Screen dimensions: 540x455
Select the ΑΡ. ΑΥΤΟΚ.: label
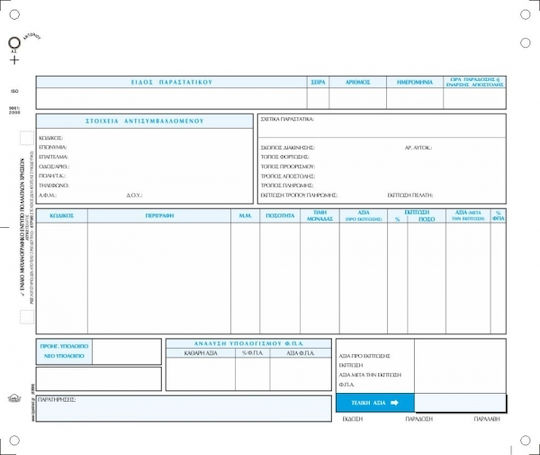pos(418,148)
